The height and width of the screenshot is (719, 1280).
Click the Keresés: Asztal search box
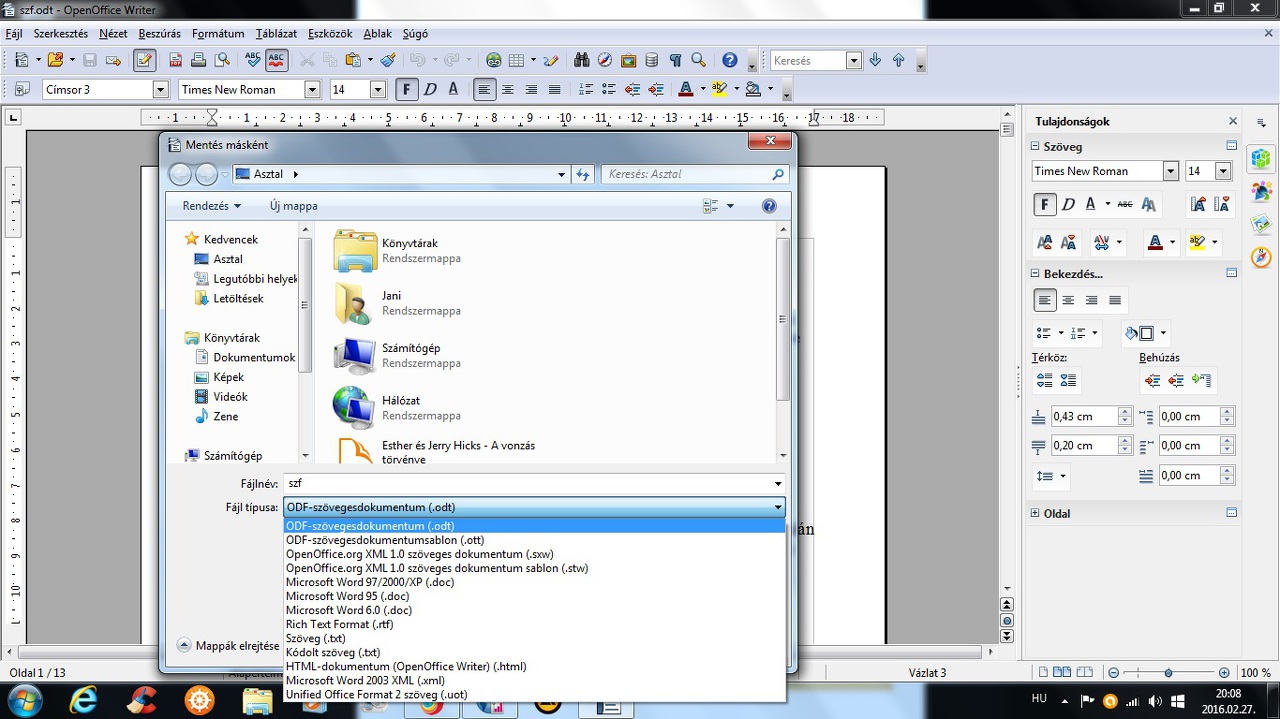click(694, 174)
